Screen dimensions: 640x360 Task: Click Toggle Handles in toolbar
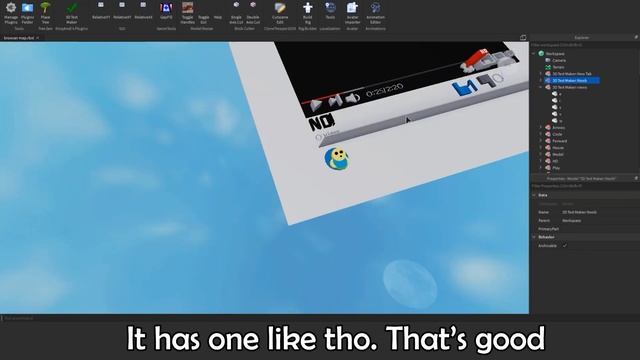[187, 13]
